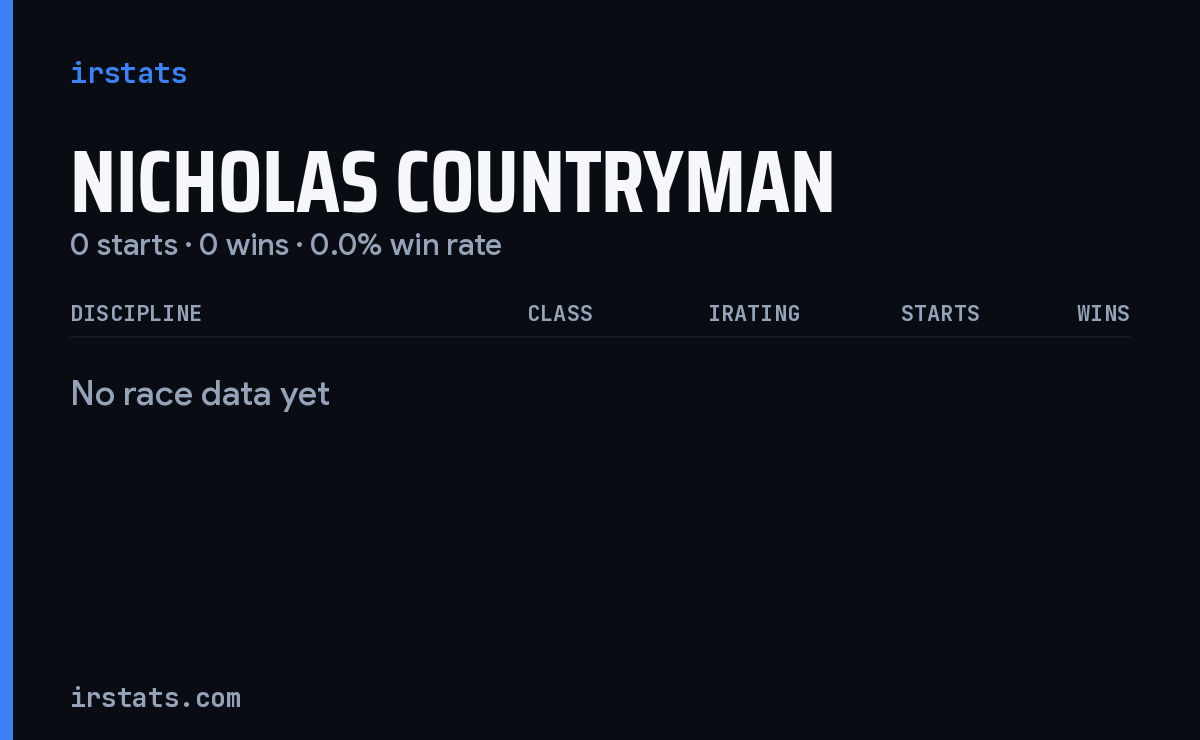Click the dot separator after '0 starts'
The height and width of the screenshot is (740, 1200).
188,246
